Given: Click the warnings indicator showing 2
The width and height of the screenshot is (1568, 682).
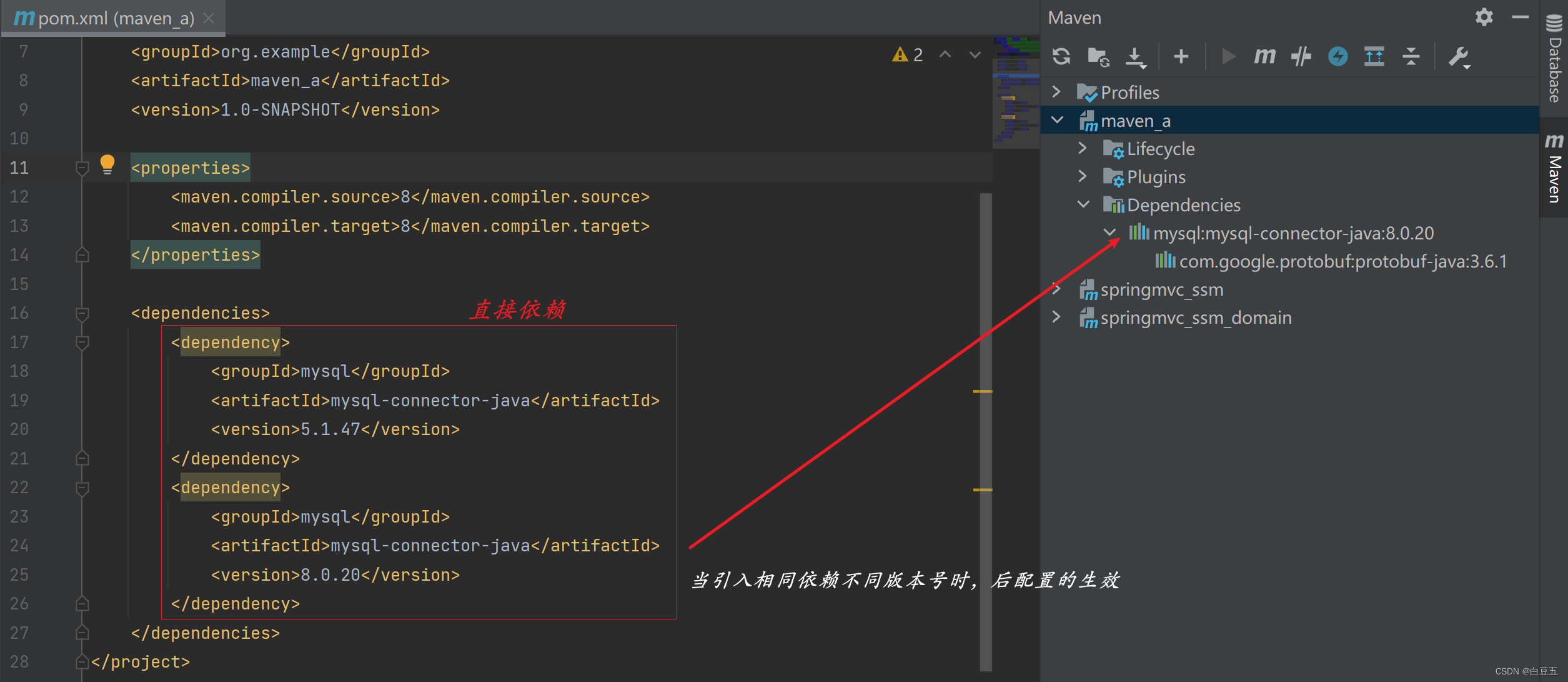Looking at the screenshot, I should tap(907, 54).
